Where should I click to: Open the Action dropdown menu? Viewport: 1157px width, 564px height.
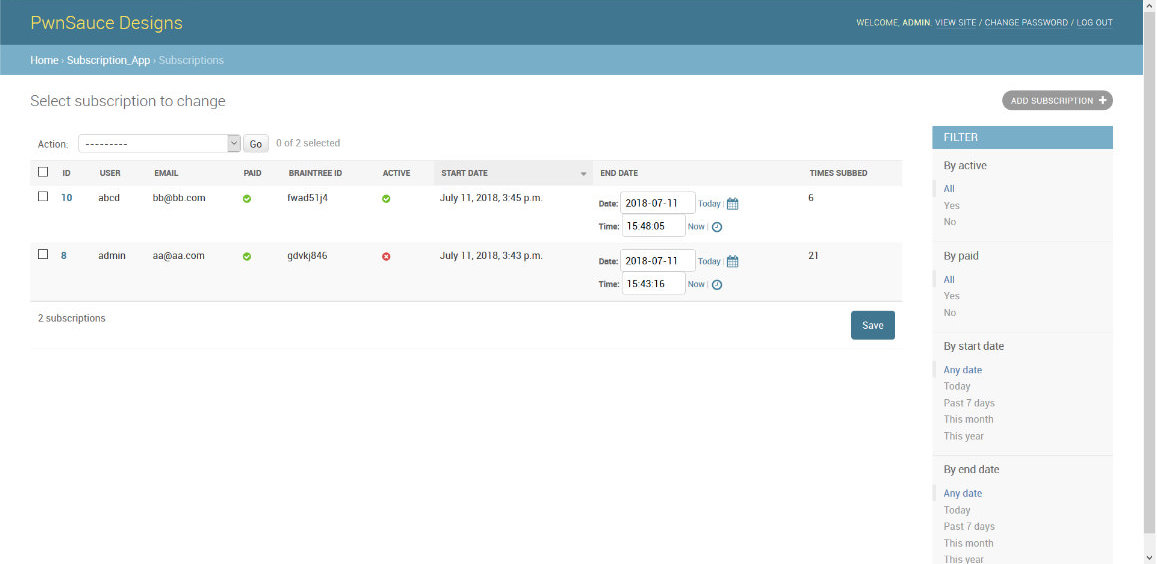[159, 144]
